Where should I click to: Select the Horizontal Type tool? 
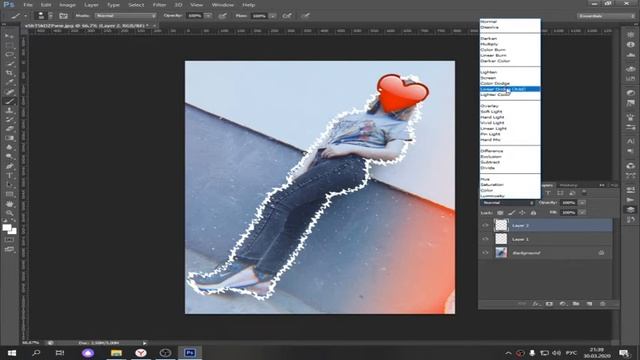[x=9, y=176]
